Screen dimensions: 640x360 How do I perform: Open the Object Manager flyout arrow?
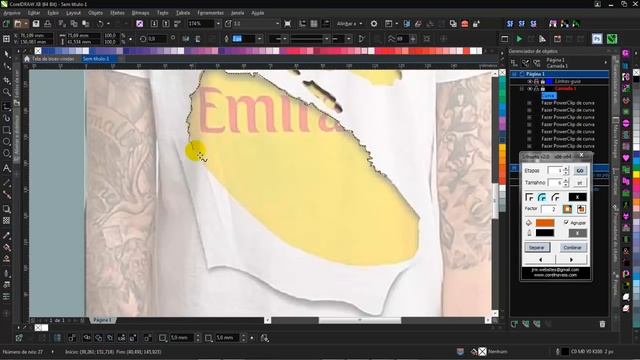pyautogui.click(x=606, y=62)
